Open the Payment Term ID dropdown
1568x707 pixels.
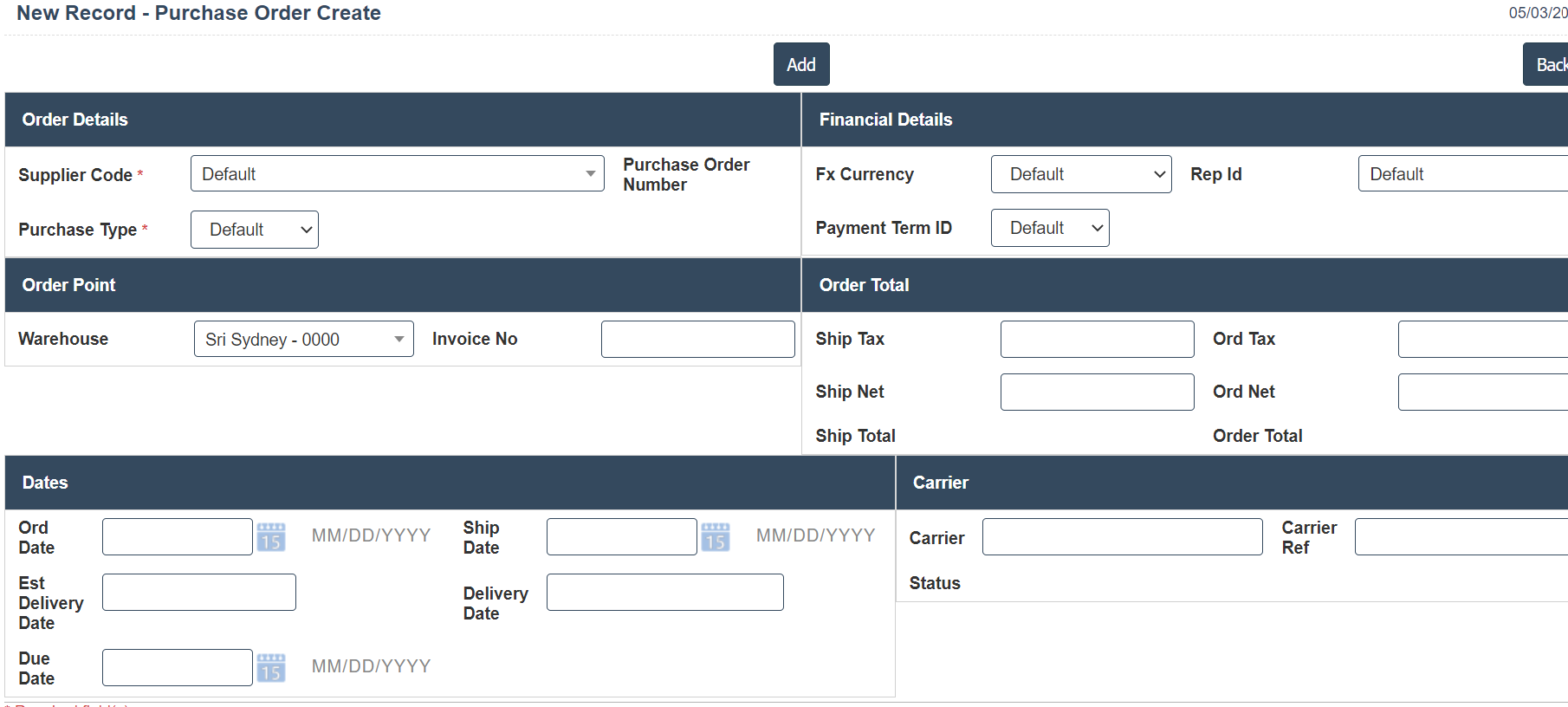1049,228
